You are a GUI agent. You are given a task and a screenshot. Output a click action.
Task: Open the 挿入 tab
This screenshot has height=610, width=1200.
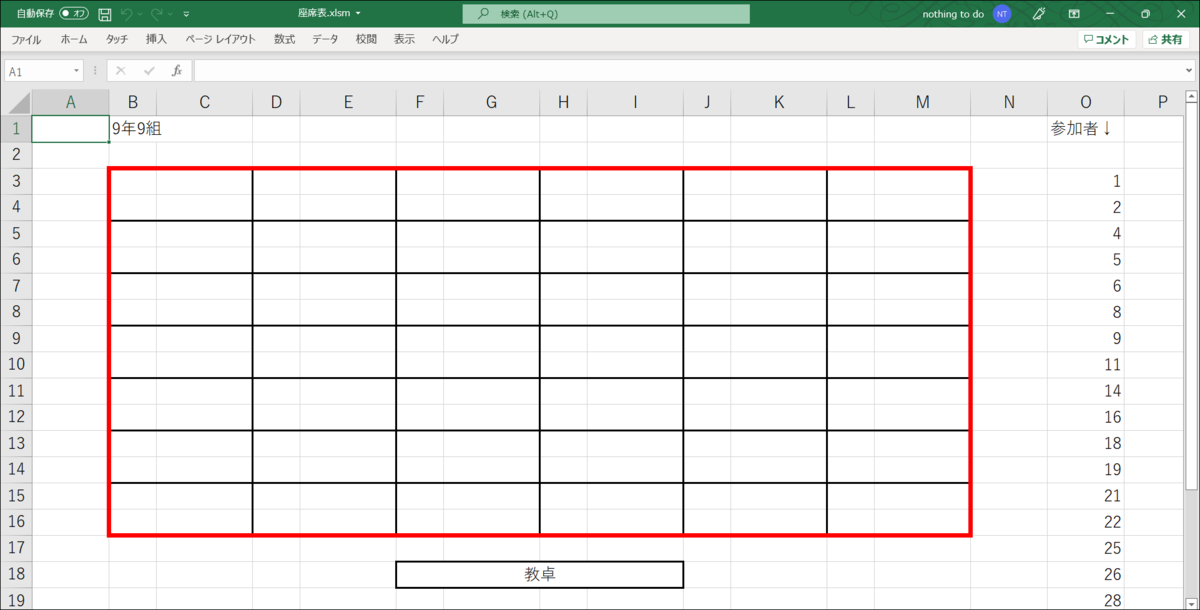click(x=156, y=39)
